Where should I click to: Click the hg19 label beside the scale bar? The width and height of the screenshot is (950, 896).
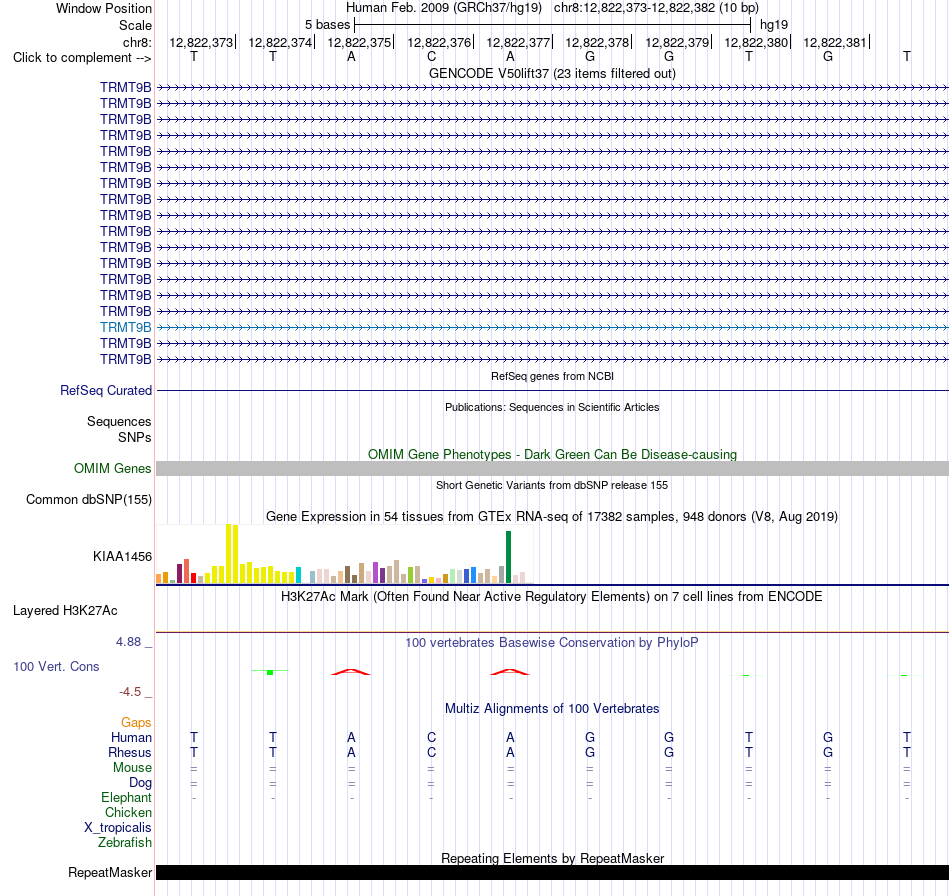coord(774,25)
